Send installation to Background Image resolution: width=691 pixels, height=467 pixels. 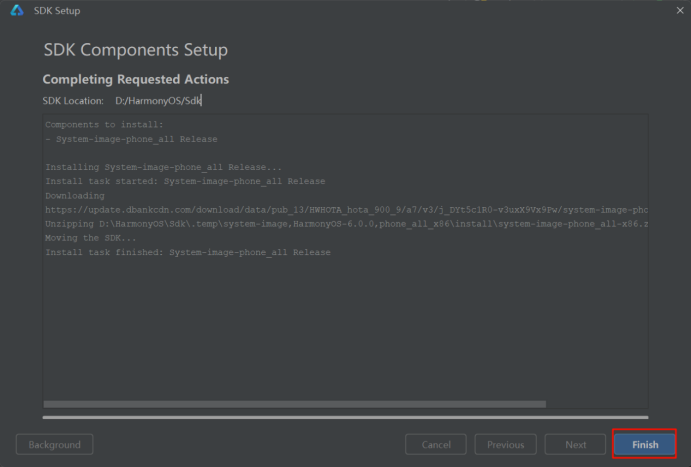[x=55, y=445]
